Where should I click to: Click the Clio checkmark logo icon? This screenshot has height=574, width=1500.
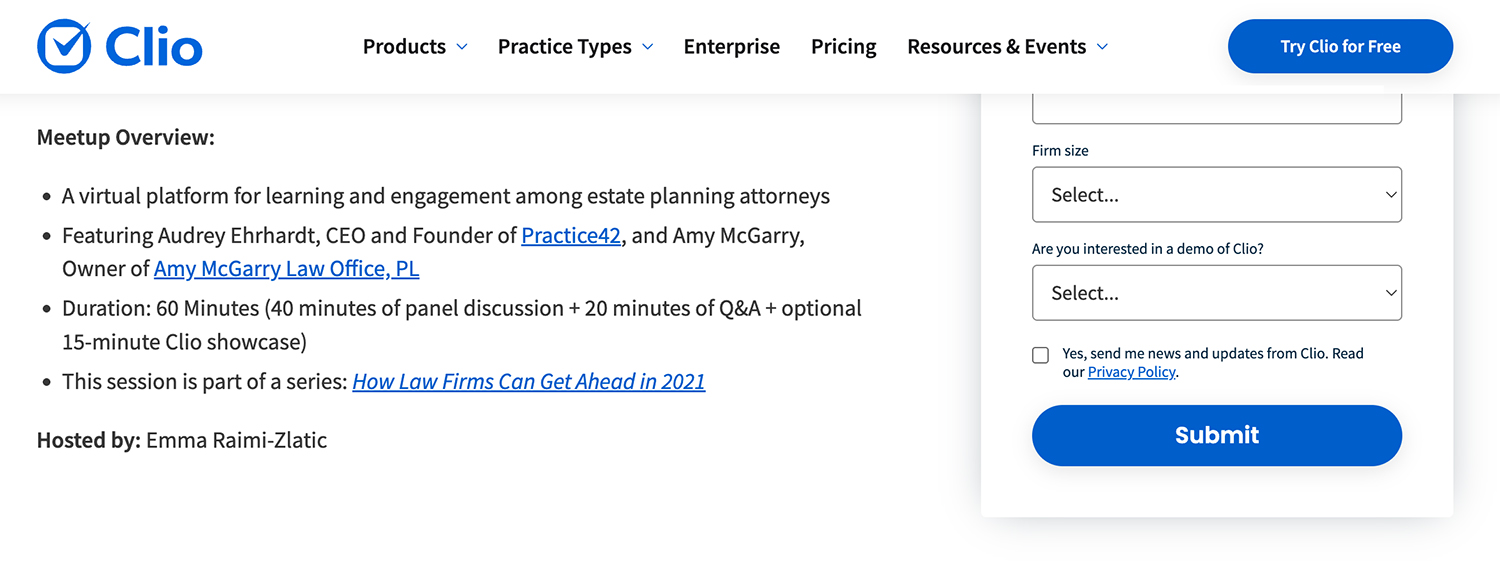tap(64, 46)
